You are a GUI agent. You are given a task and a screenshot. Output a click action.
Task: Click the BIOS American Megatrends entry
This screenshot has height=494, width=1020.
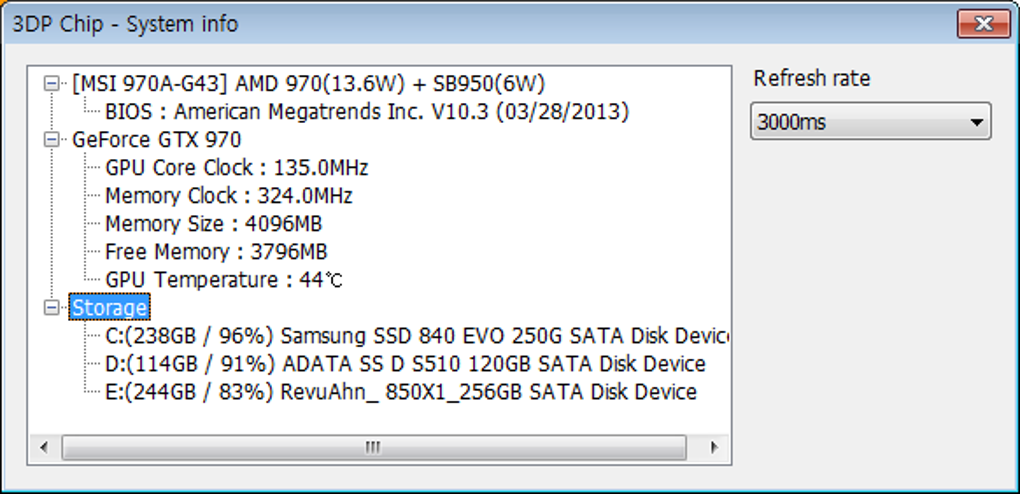coord(366,112)
